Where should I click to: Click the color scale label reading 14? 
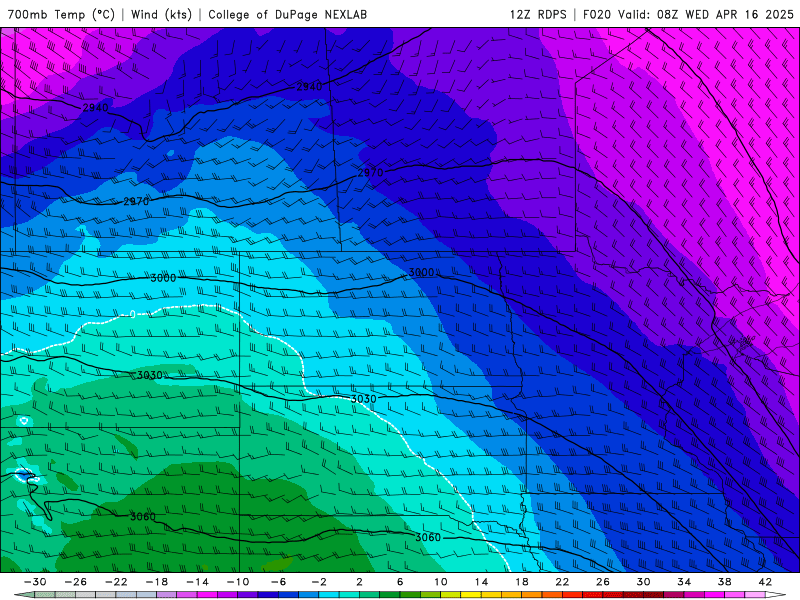(481, 582)
